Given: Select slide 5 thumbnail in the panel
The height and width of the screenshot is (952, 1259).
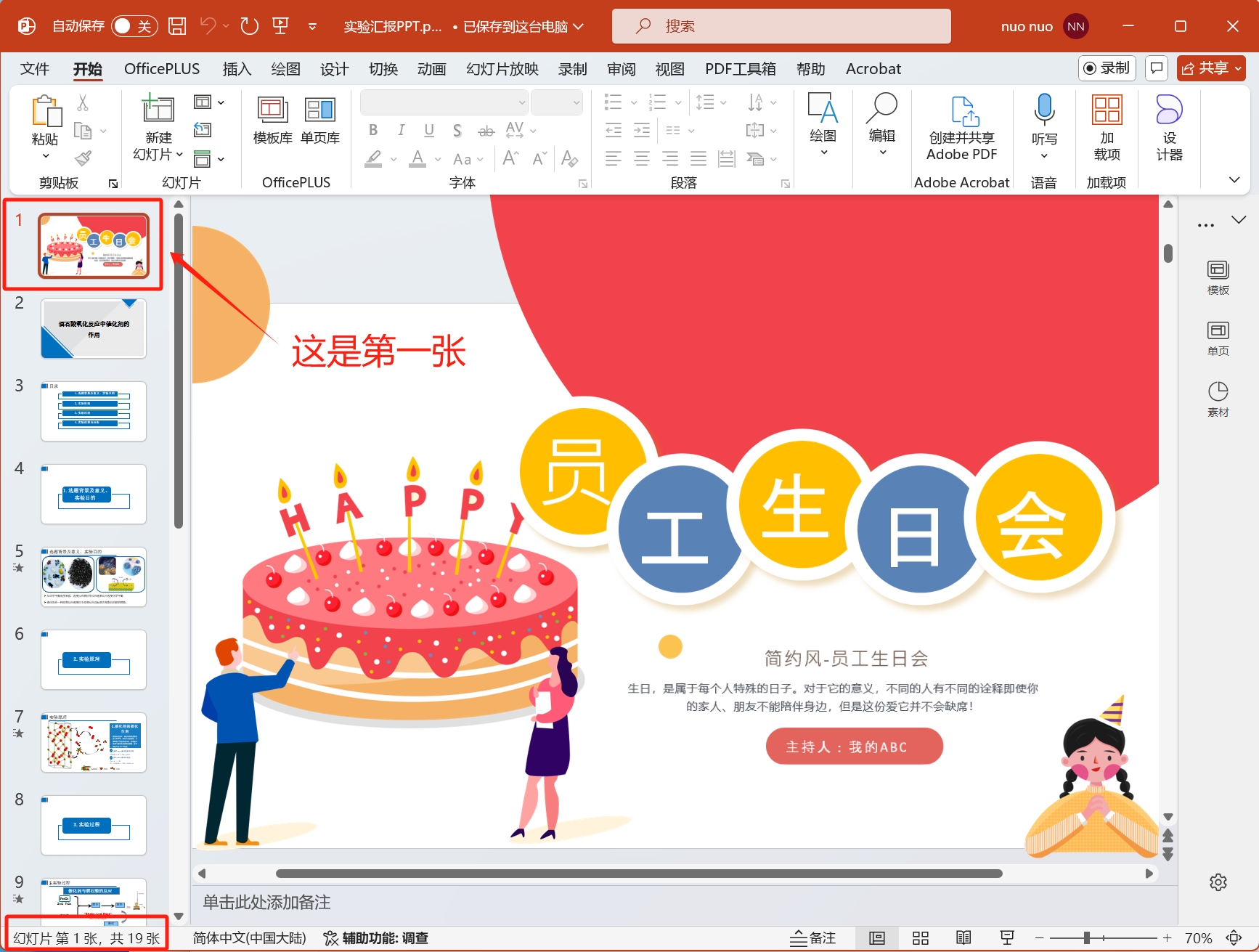Looking at the screenshot, I should [93, 576].
